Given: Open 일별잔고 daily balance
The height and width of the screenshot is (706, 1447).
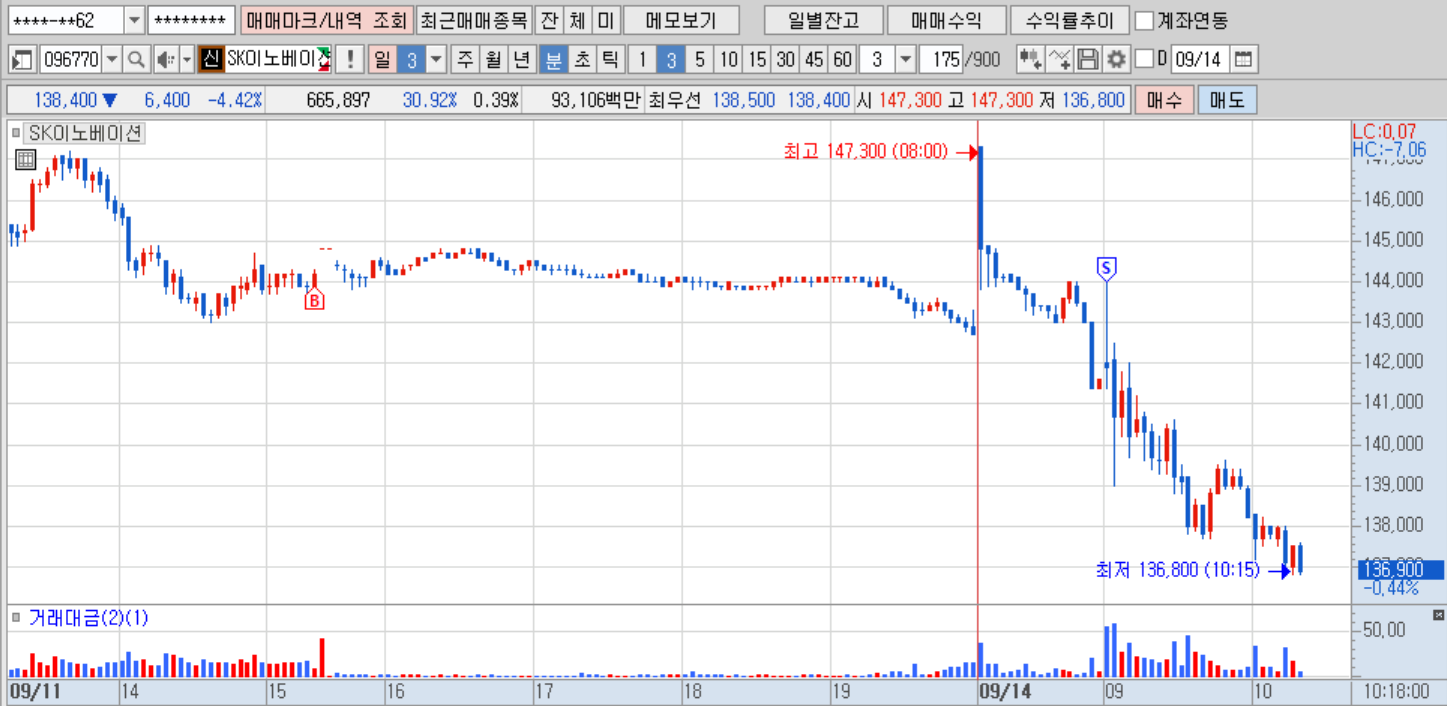Looking at the screenshot, I should coord(822,20).
